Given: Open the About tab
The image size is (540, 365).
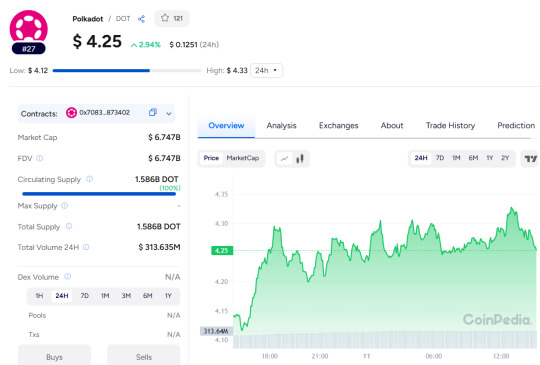Looking at the screenshot, I should pyautogui.click(x=392, y=126).
